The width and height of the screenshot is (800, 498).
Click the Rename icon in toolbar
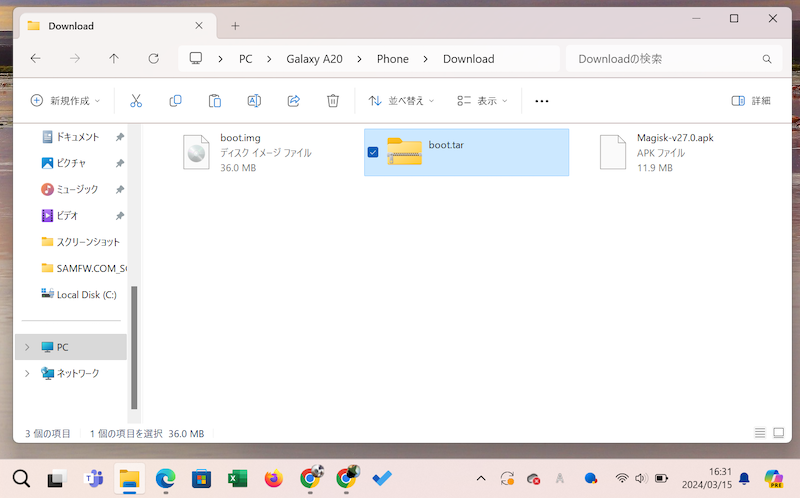point(254,101)
